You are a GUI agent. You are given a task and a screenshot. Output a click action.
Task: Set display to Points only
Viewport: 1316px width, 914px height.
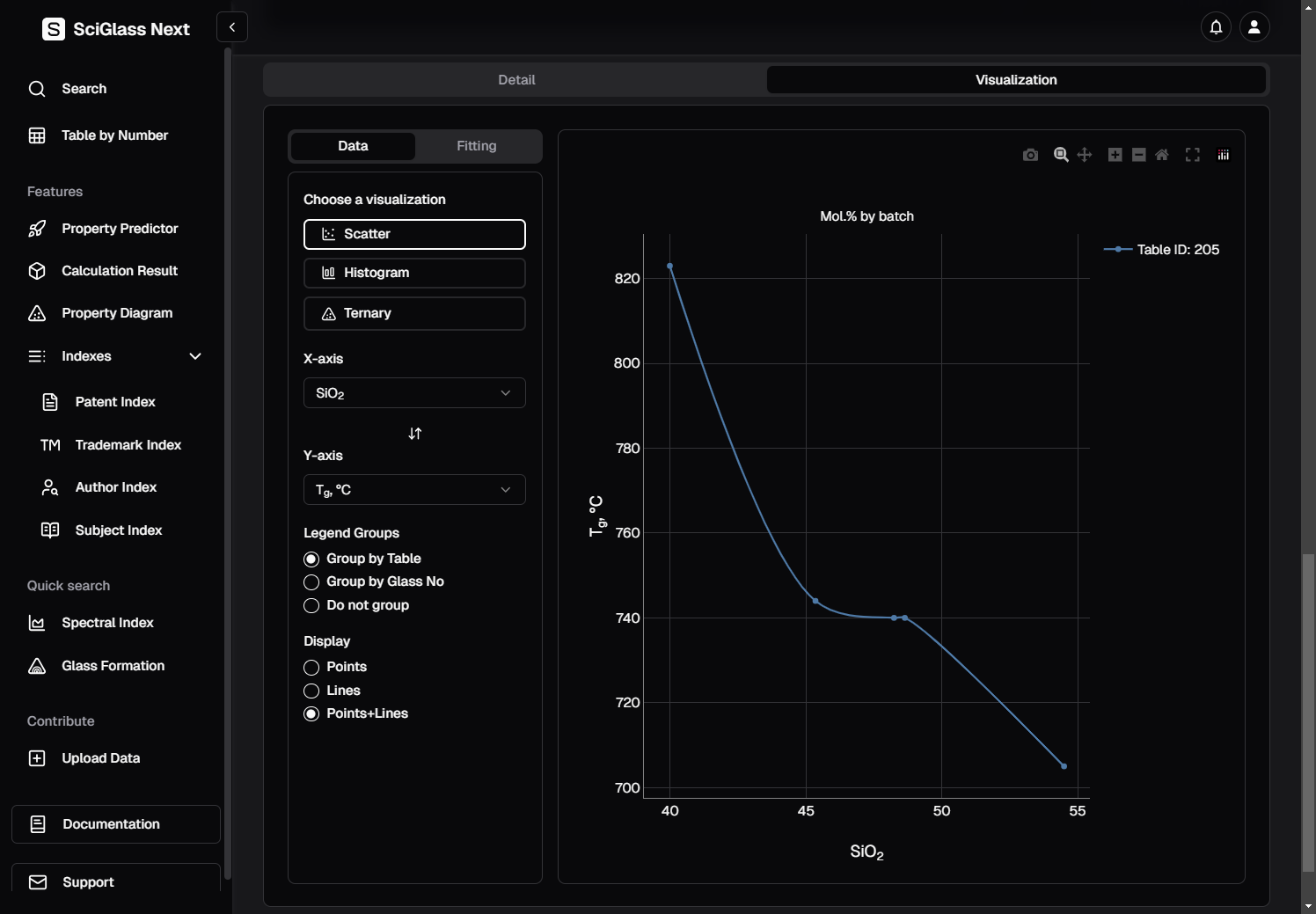(x=311, y=668)
